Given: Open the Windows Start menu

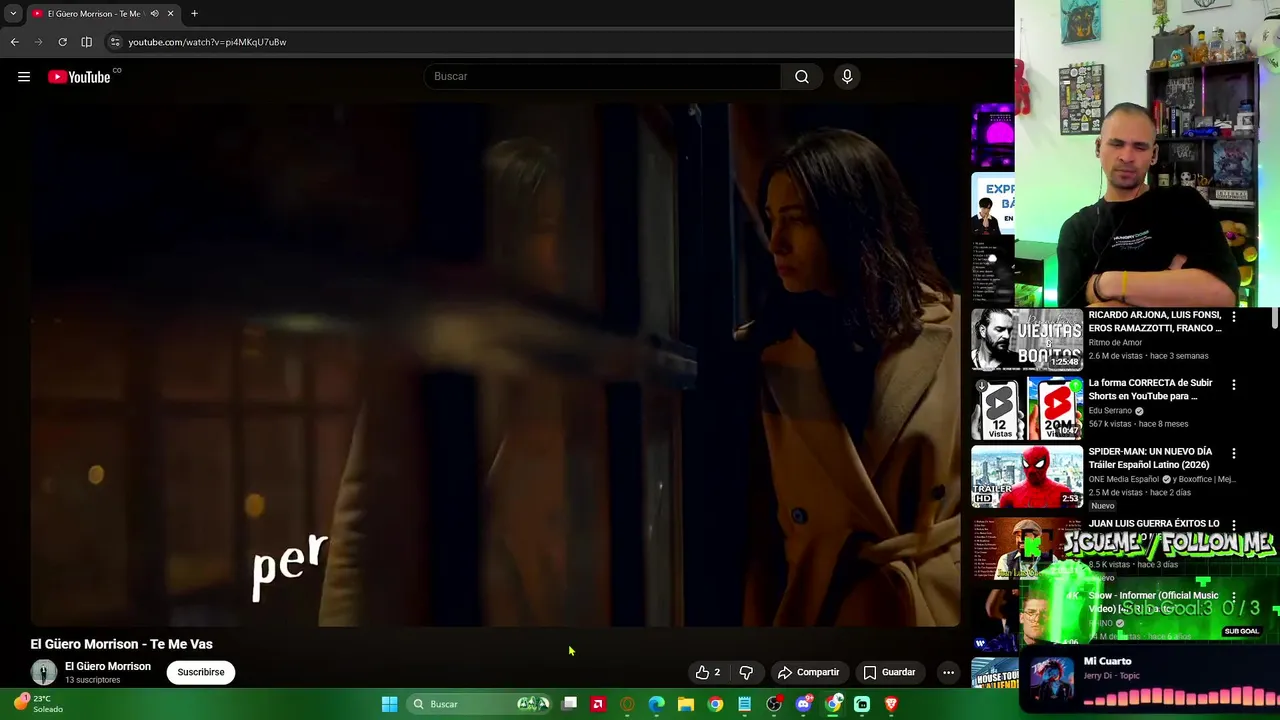Looking at the screenshot, I should click(x=389, y=704).
